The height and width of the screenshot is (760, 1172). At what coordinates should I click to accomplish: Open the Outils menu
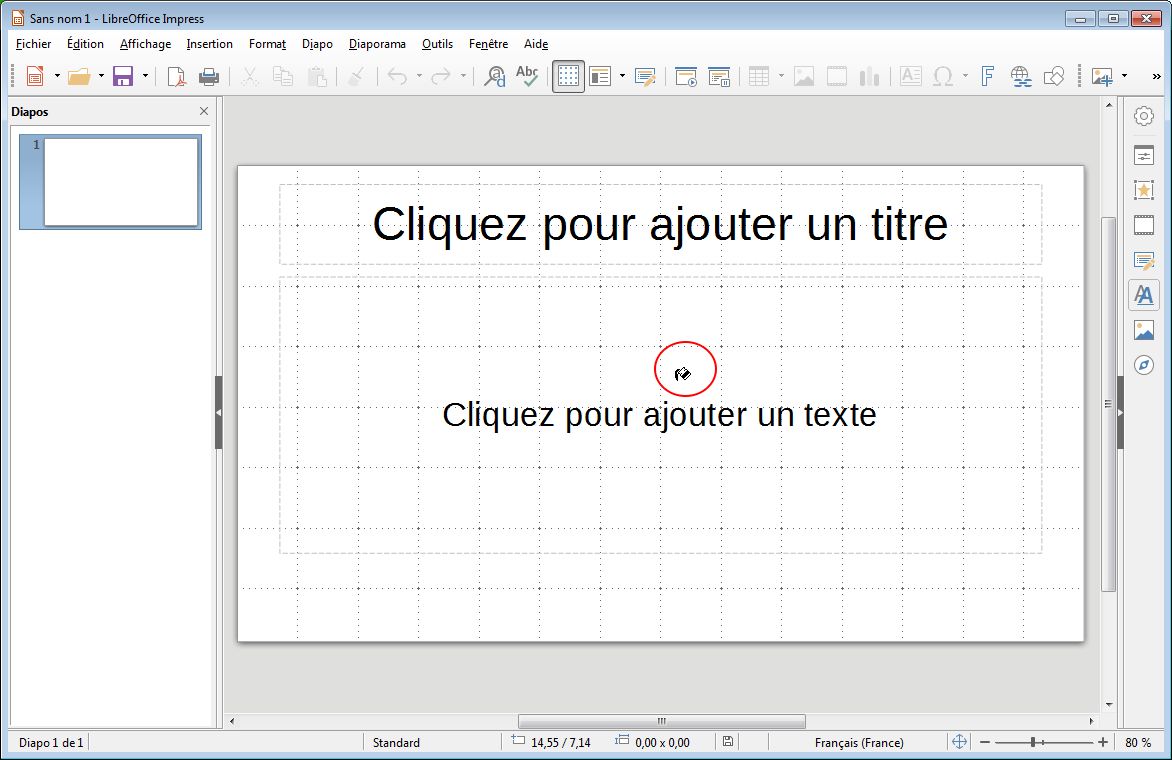point(437,44)
